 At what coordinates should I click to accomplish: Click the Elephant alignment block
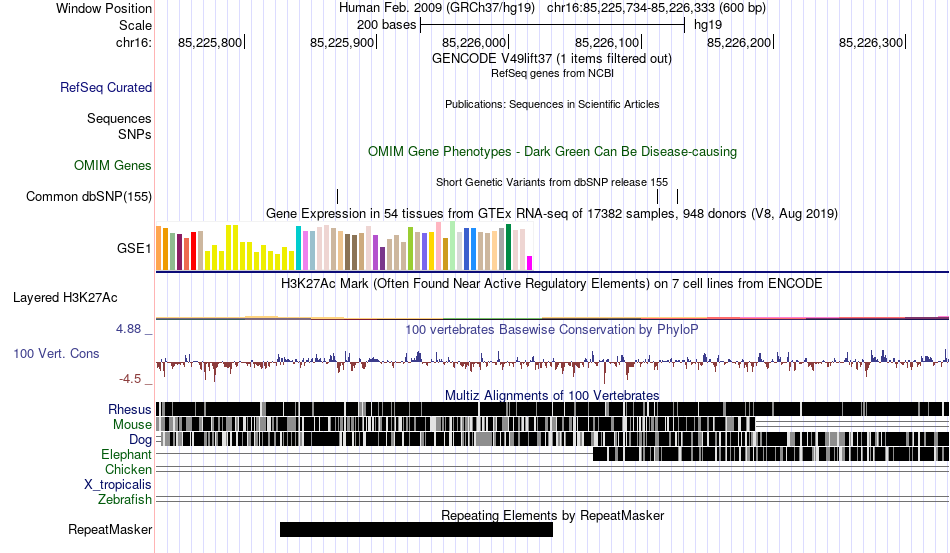(771, 454)
